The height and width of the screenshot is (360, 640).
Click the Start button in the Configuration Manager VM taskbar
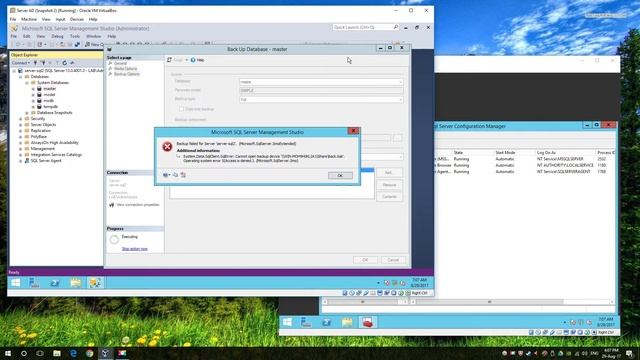pyautogui.click(x=287, y=322)
